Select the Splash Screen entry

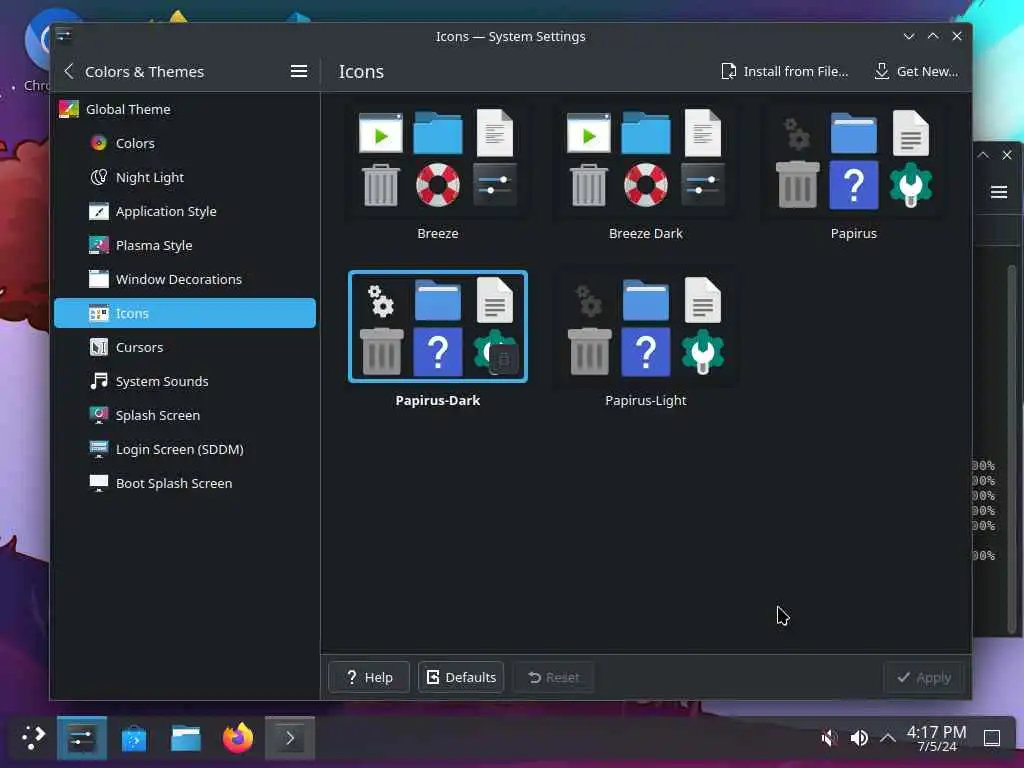point(185,415)
